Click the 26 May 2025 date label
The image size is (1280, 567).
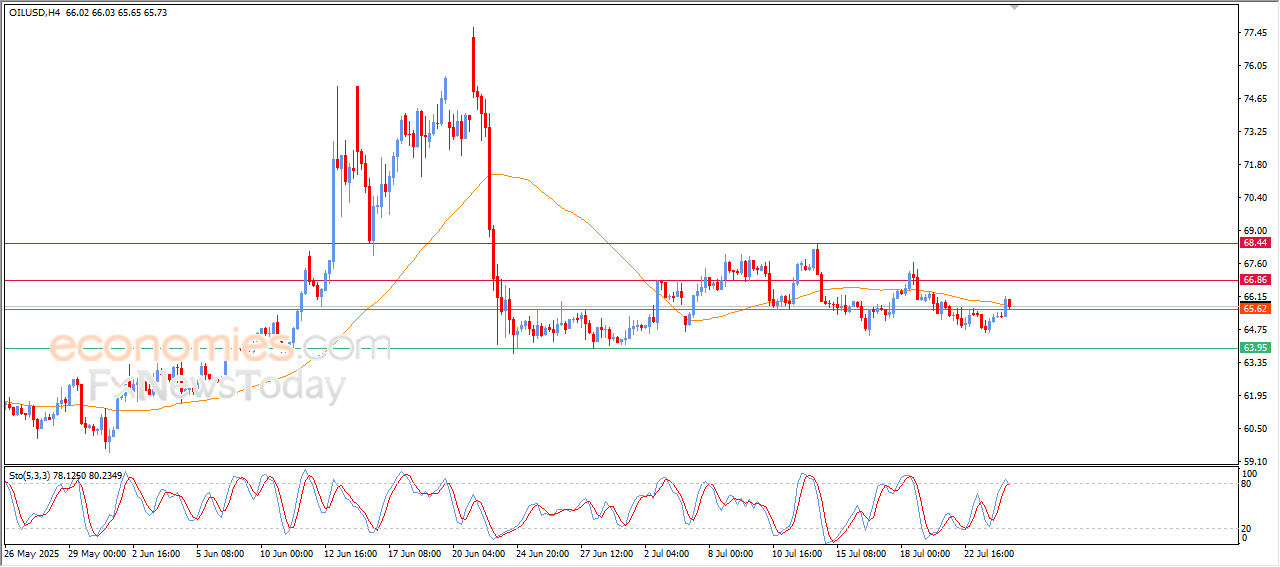pos(33,553)
